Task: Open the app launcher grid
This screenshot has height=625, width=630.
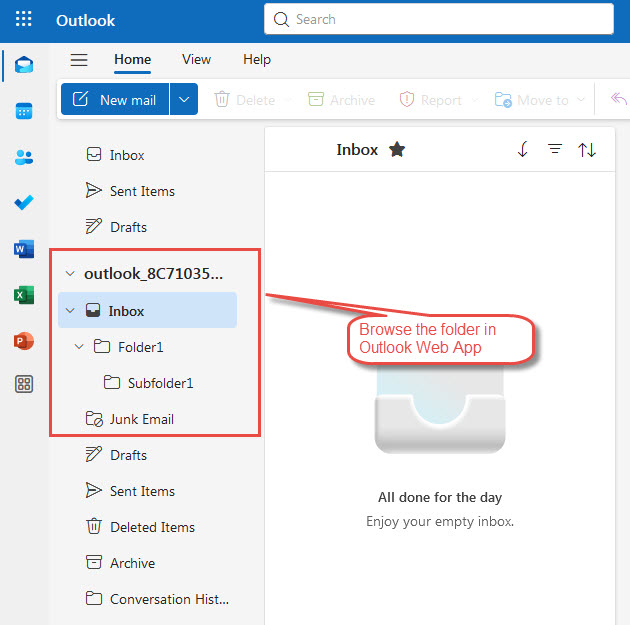Action: point(23,19)
